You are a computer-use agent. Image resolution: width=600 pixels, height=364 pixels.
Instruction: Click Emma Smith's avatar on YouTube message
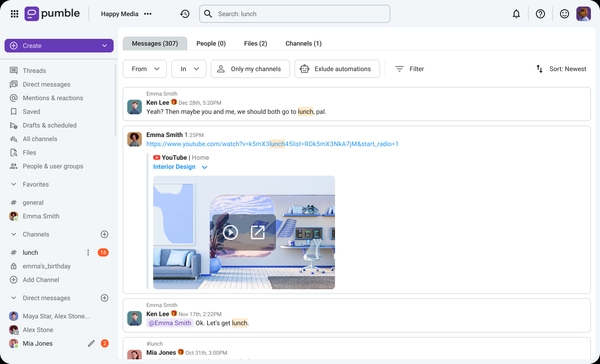[134, 139]
